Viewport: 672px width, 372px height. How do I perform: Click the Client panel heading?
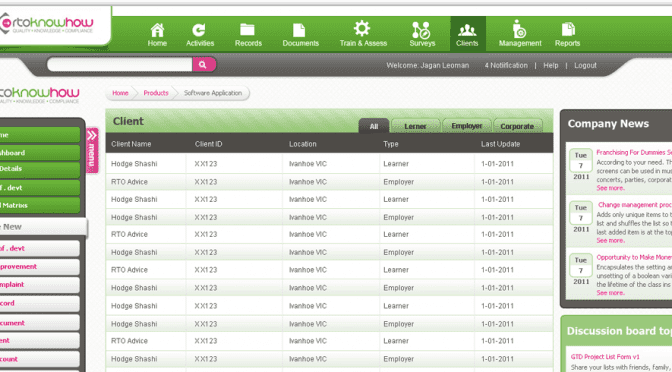coord(128,121)
